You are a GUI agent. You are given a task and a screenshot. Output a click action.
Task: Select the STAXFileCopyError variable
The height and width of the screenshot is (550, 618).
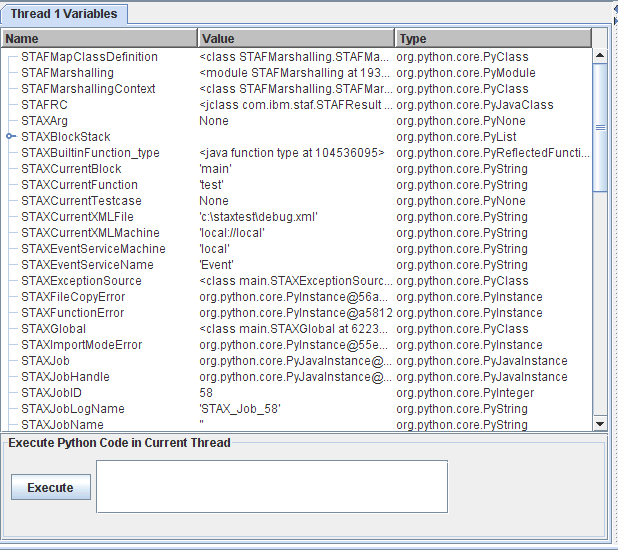pyautogui.click(x=73, y=296)
